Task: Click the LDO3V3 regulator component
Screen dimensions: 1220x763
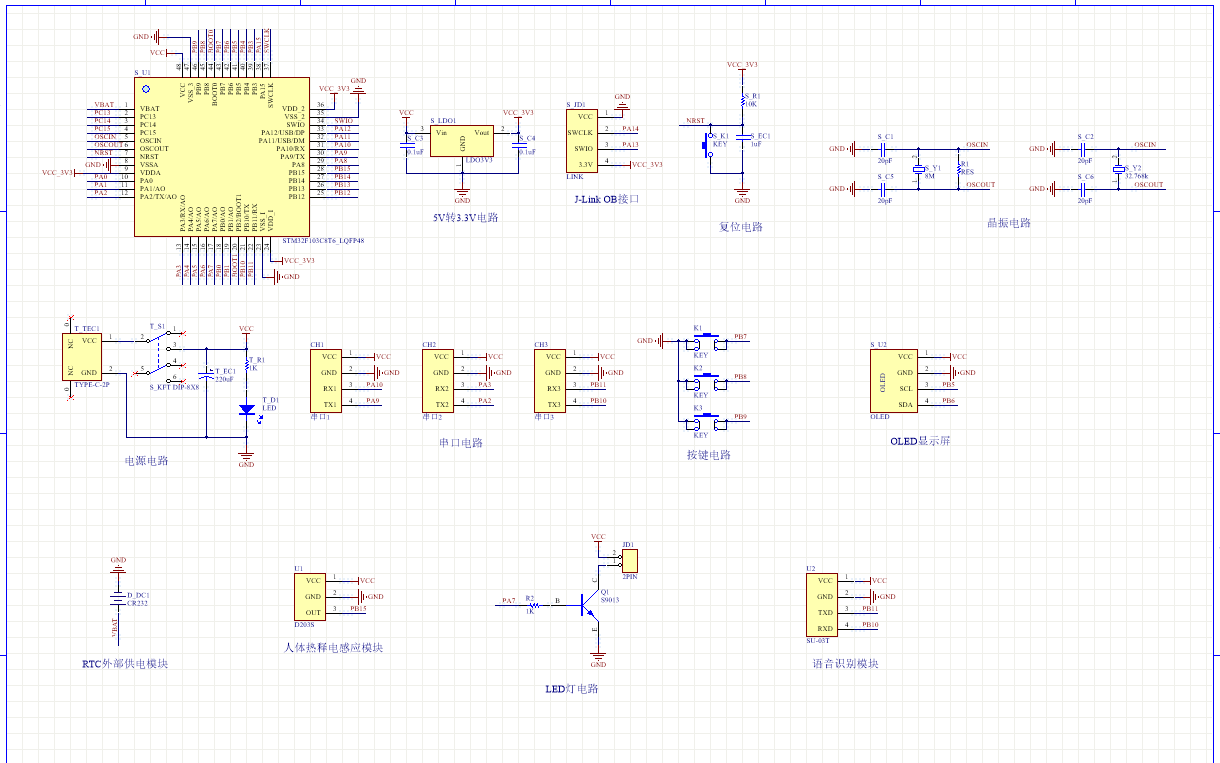Action: 462,139
